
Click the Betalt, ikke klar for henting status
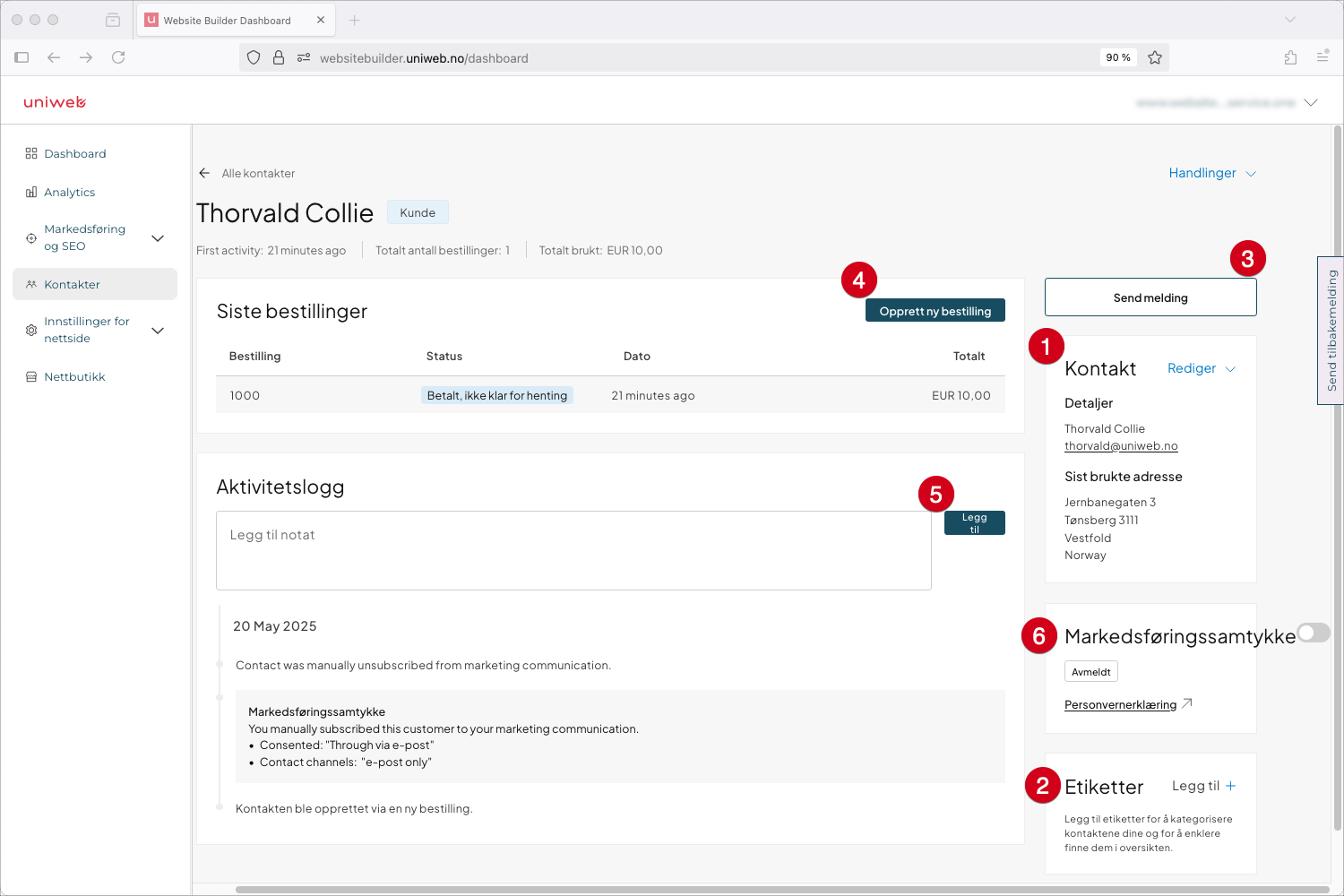pyautogui.click(x=497, y=395)
